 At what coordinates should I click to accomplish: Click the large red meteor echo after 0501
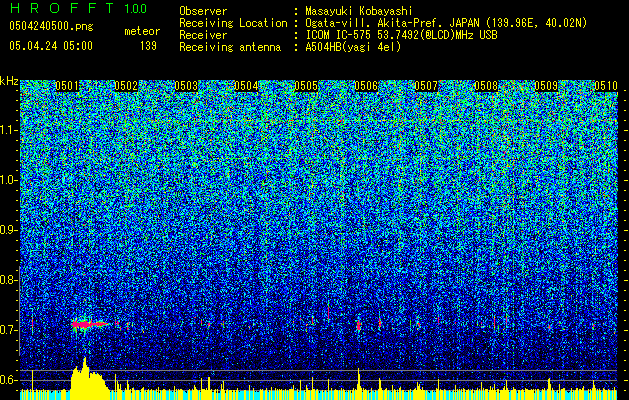coord(89,323)
